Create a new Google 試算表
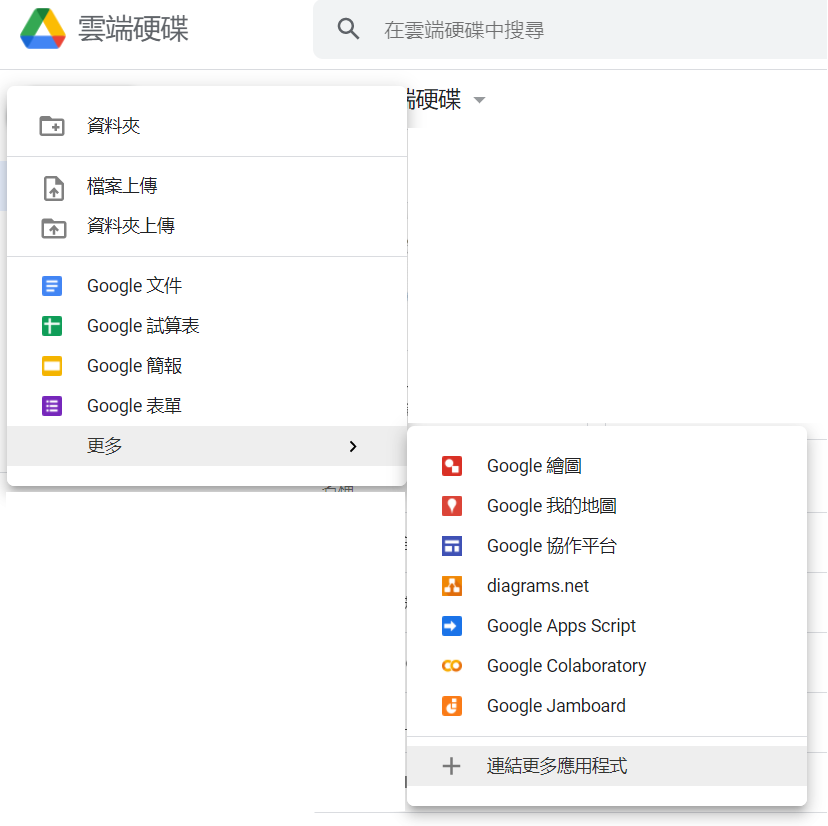The height and width of the screenshot is (826, 828). 207,326
